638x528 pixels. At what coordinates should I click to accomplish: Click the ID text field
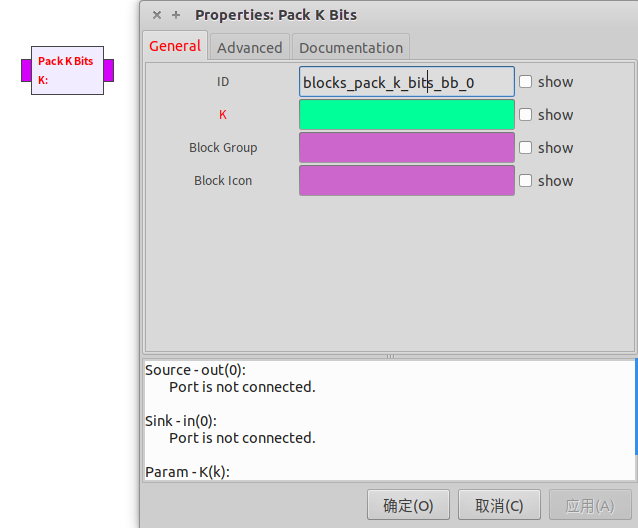406,82
